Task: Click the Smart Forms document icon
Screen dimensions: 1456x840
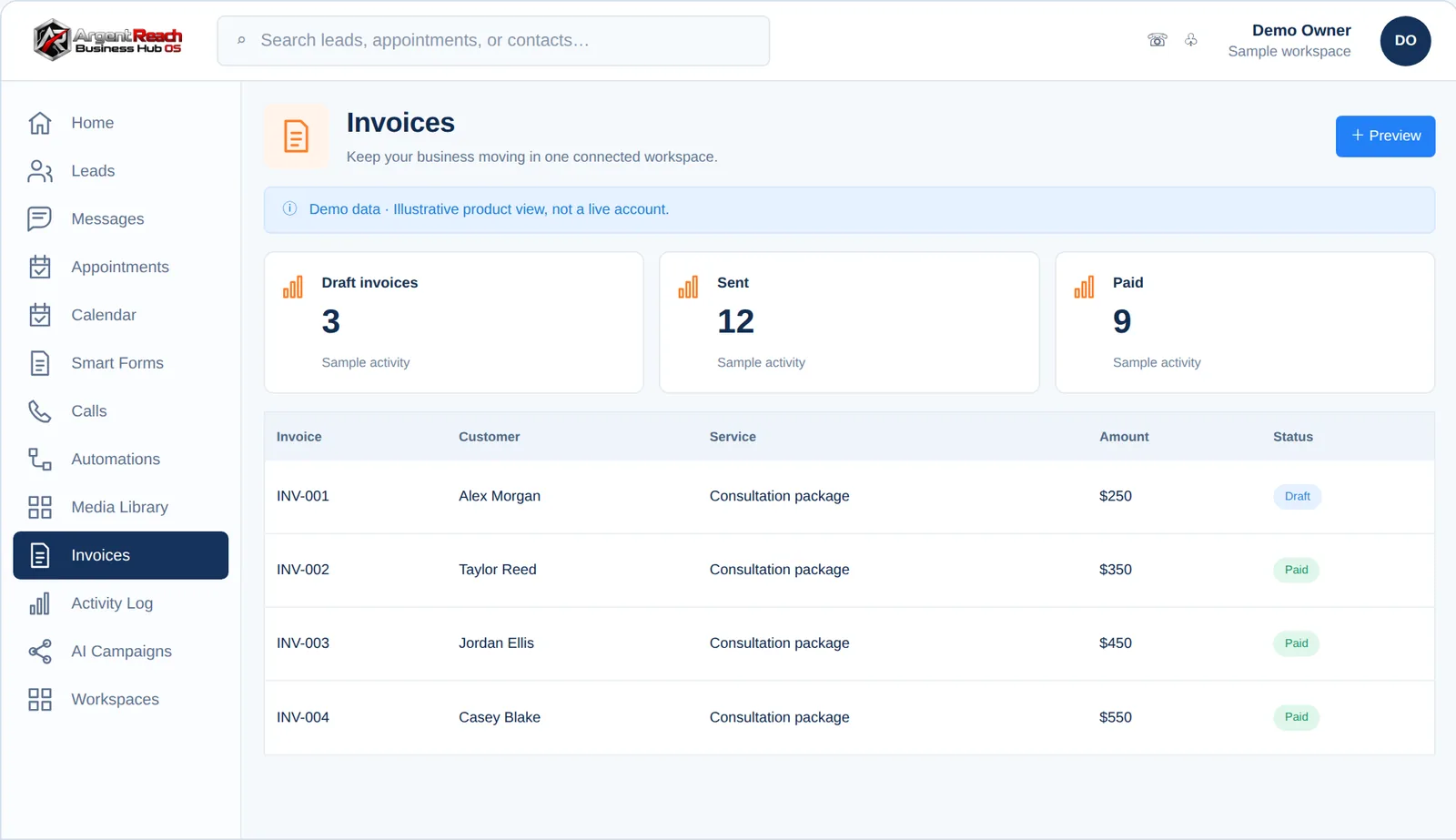Action: tap(40, 363)
